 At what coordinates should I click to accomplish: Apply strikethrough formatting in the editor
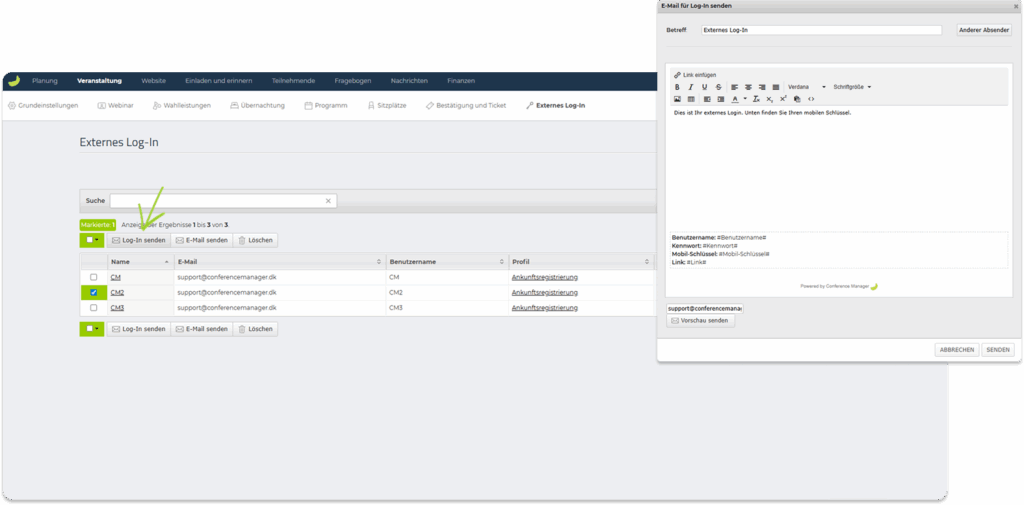(719, 87)
